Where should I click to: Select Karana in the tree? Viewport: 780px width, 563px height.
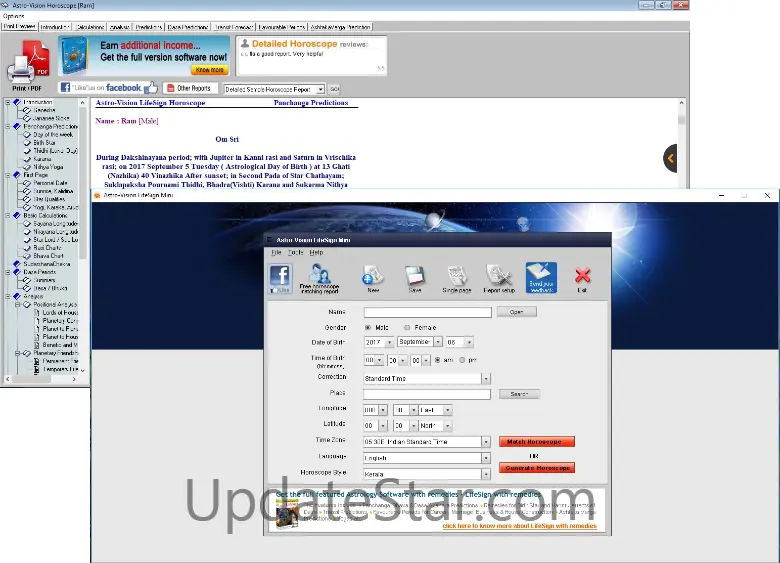[x=42, y=159]
